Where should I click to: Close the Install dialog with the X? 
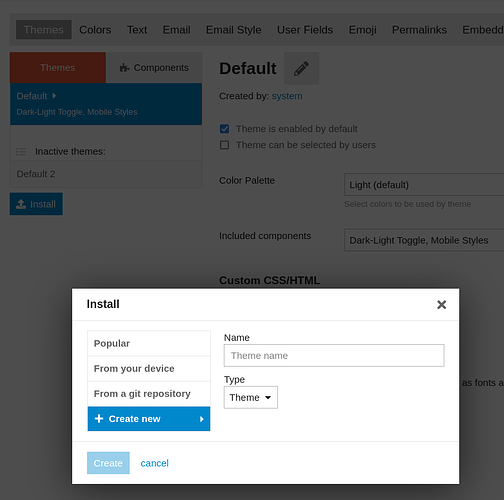coord(441,304)
